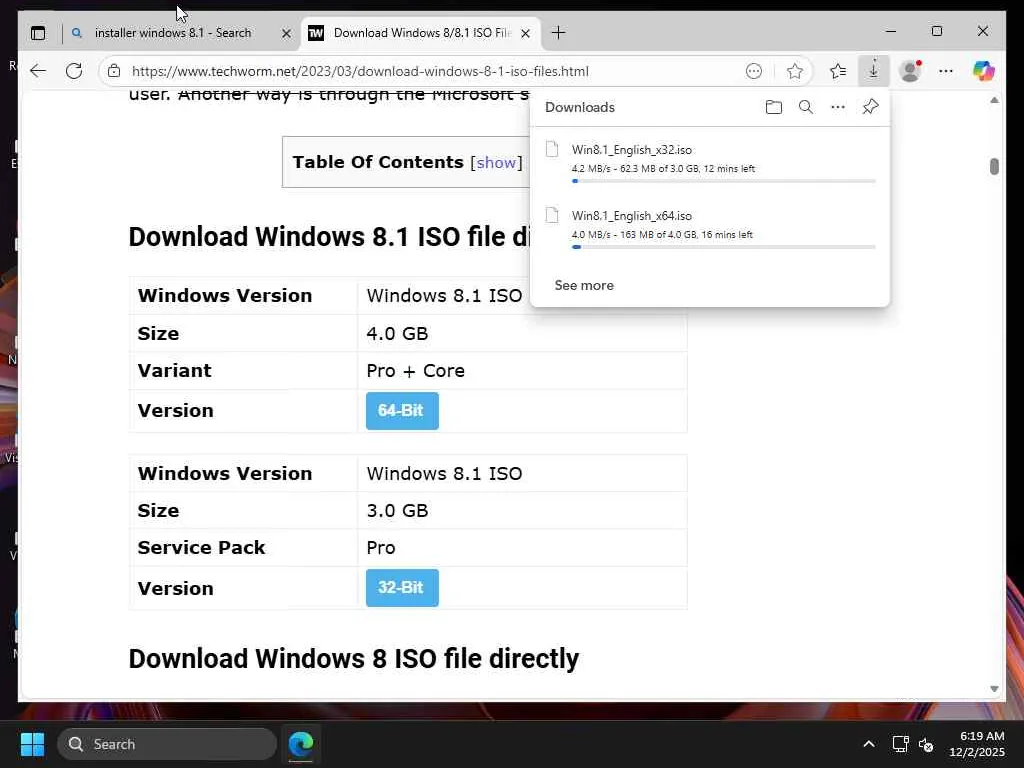The image size is (1024, 768).
Task: Click the scrollbar up arrow
Action: click(x=994, y=100)
